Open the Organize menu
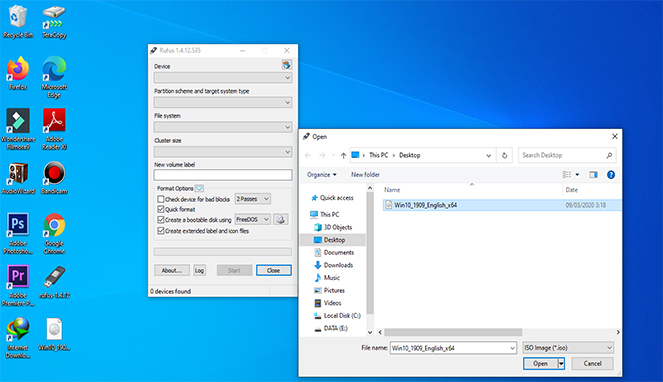The height and width of the screenshot is (382, 663). pyautogui.click(x=321, y=175)
